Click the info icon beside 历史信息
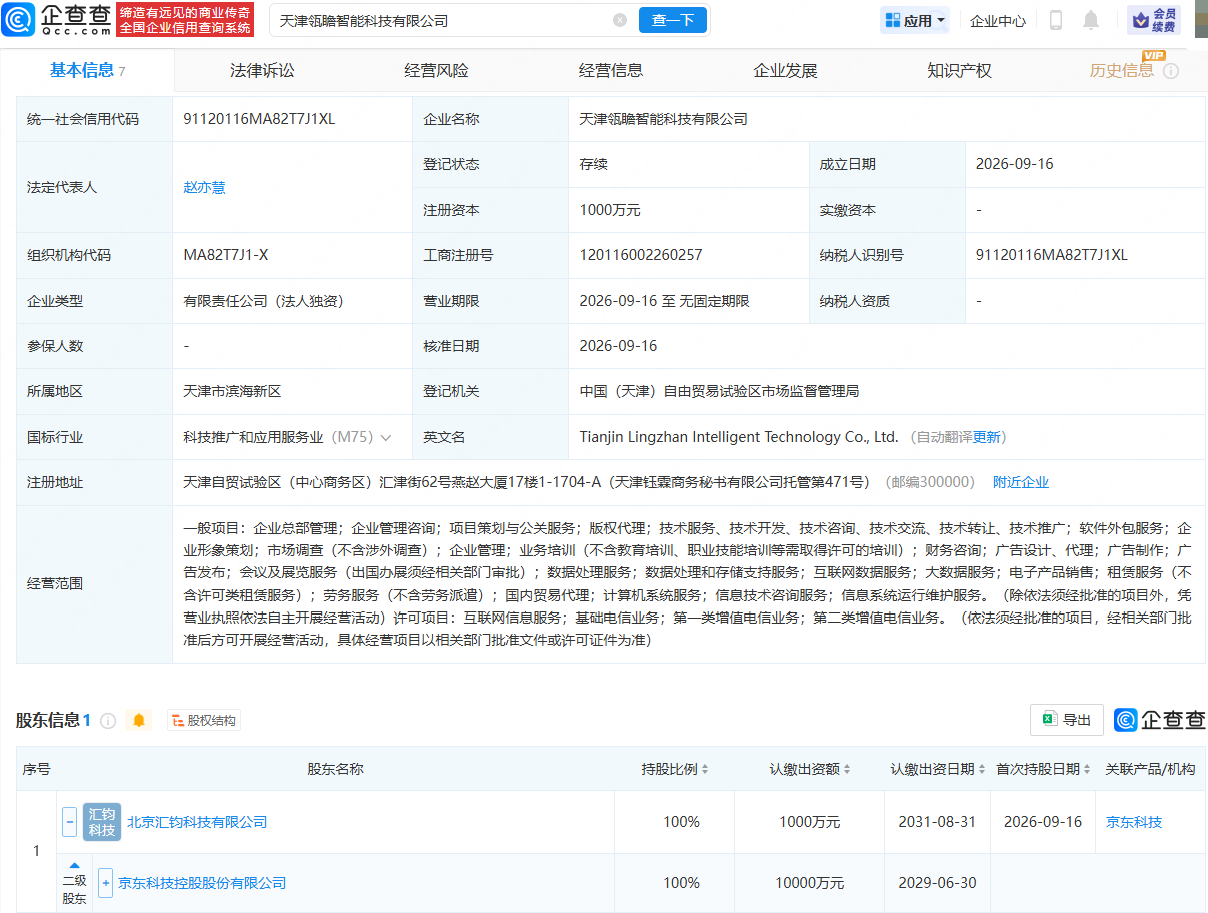Viewport: 1208px width, 913px height. [x=1171, y=71]
